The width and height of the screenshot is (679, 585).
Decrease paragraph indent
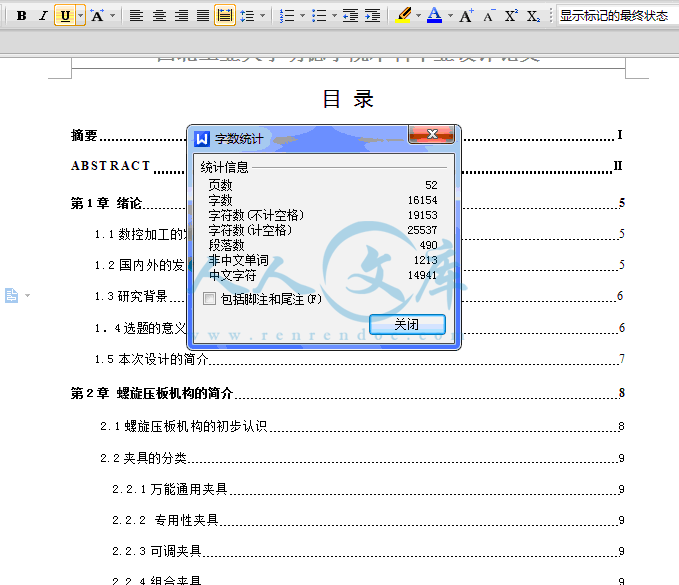click(350, 16)
